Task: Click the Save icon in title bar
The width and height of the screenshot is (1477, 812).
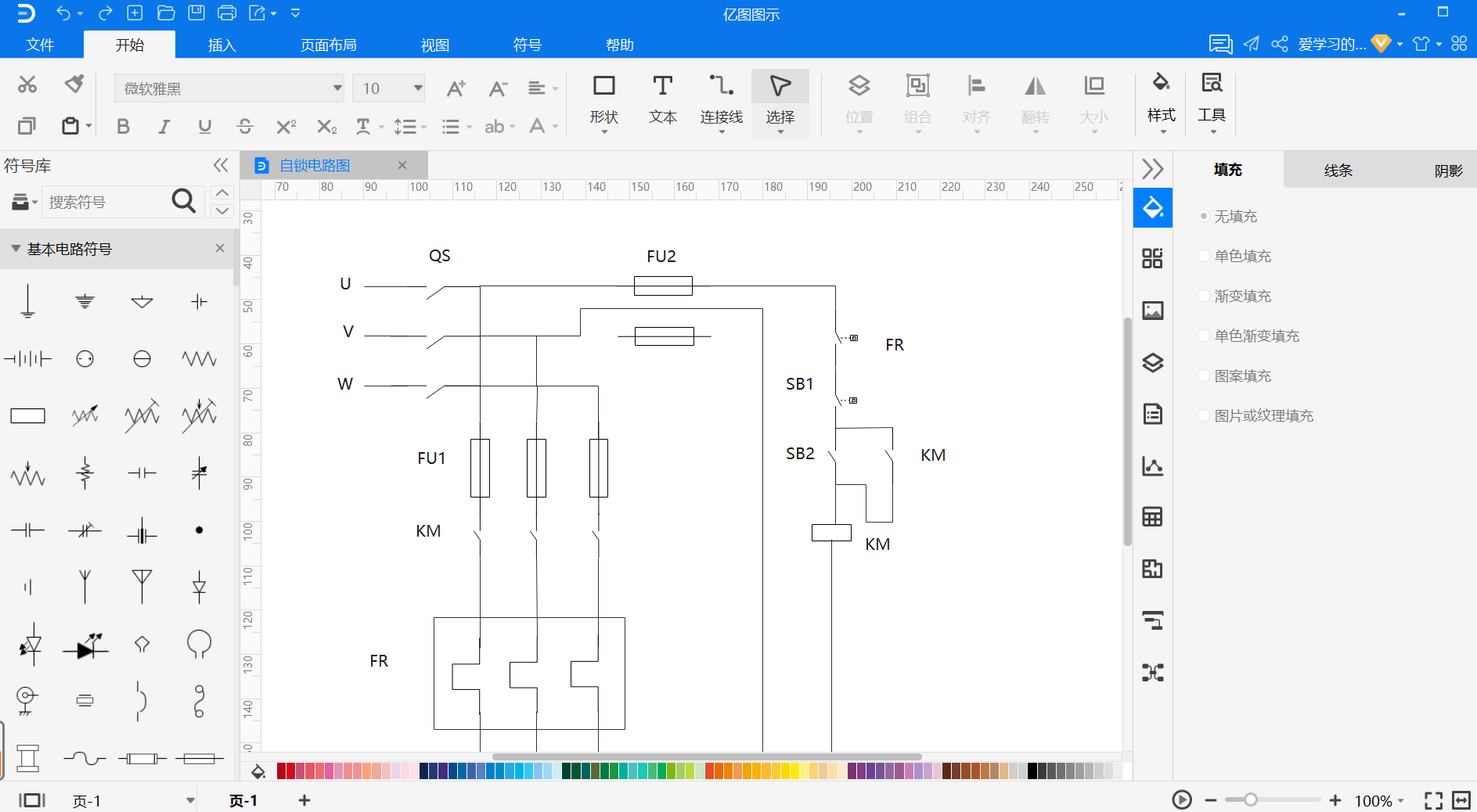Action: 196,13
